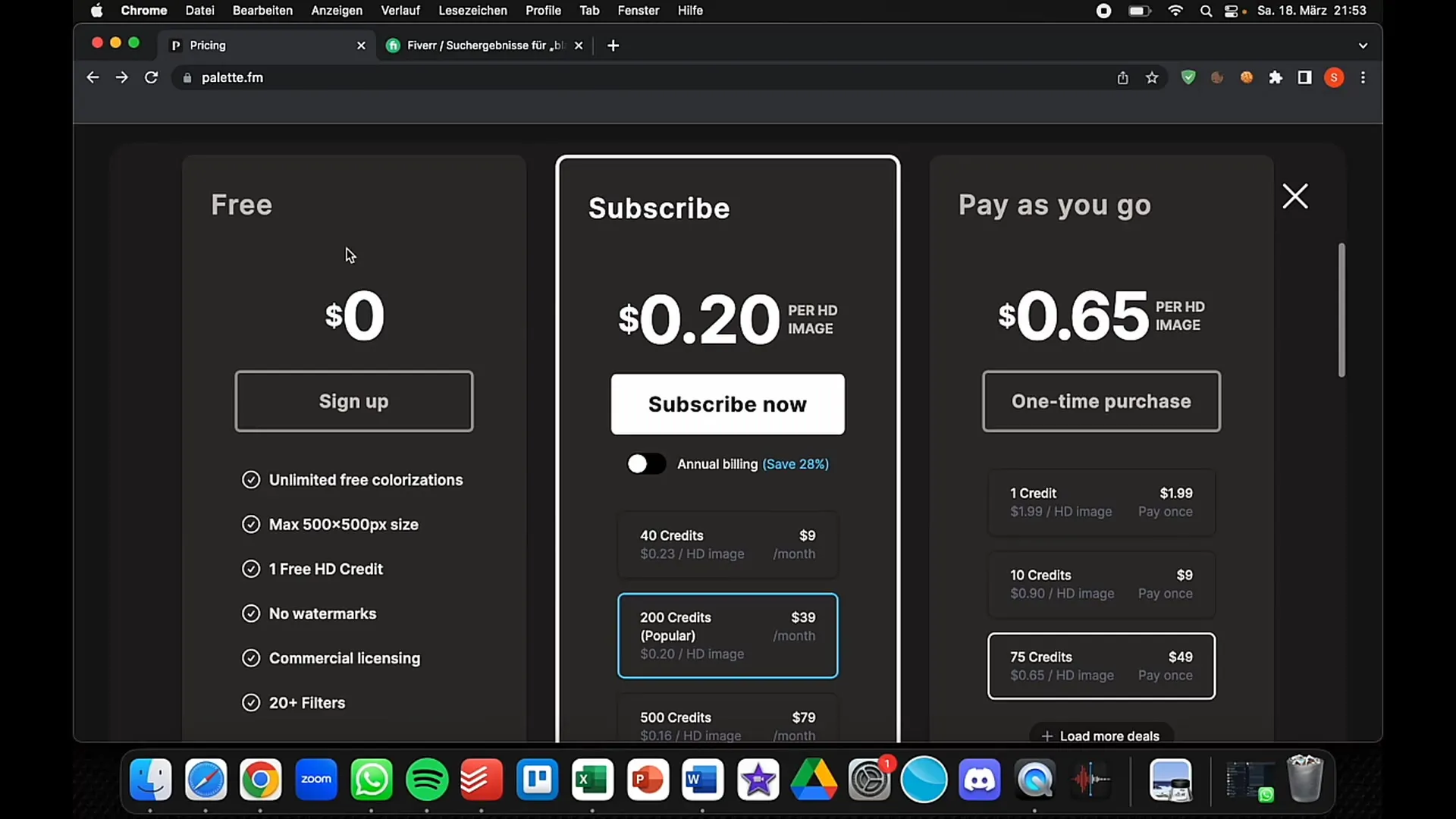Select the 40 Credits $9/month plan

[729, 545]
